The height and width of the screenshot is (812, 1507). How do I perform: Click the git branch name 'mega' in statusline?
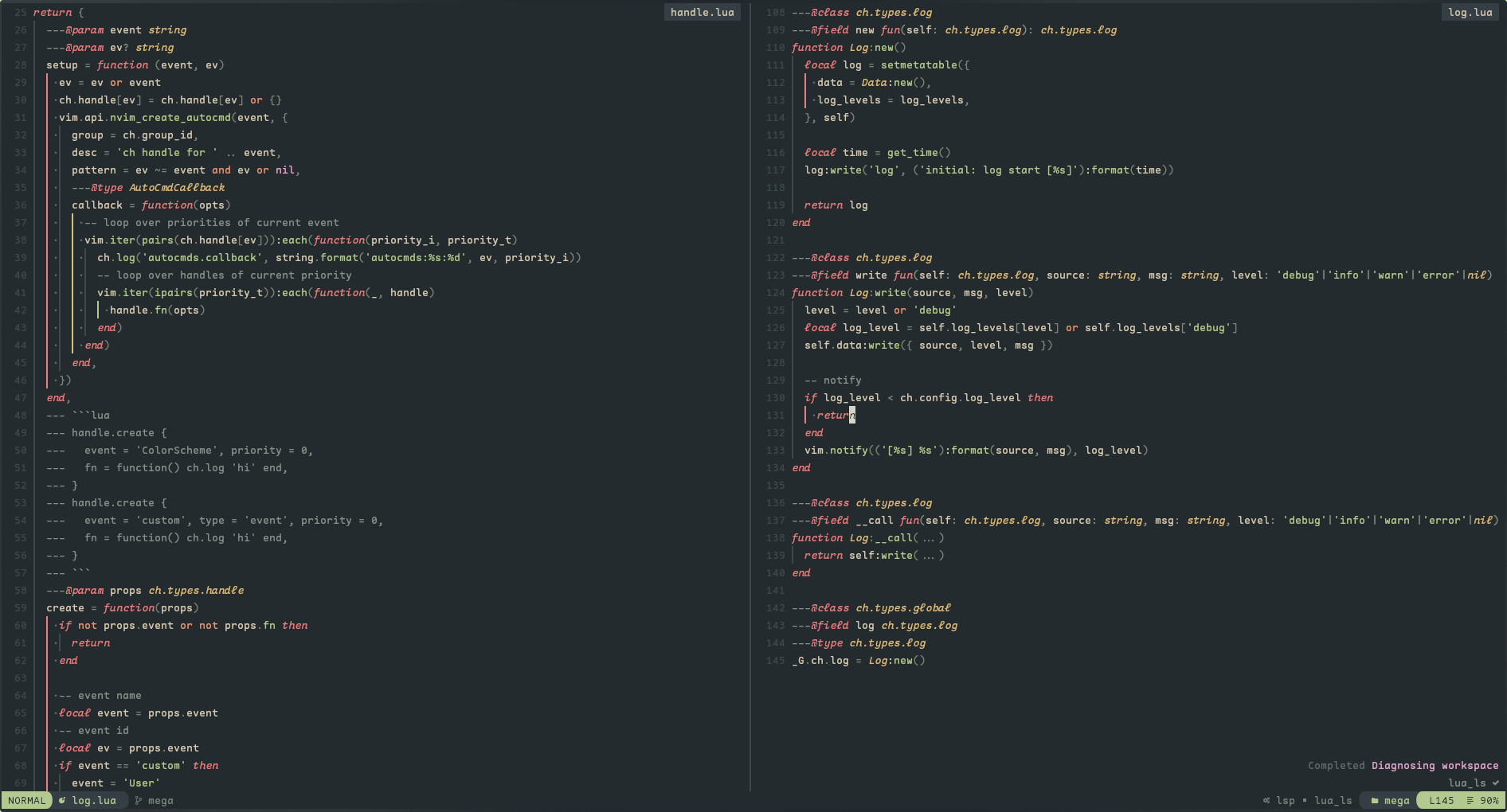click(161, 800)
